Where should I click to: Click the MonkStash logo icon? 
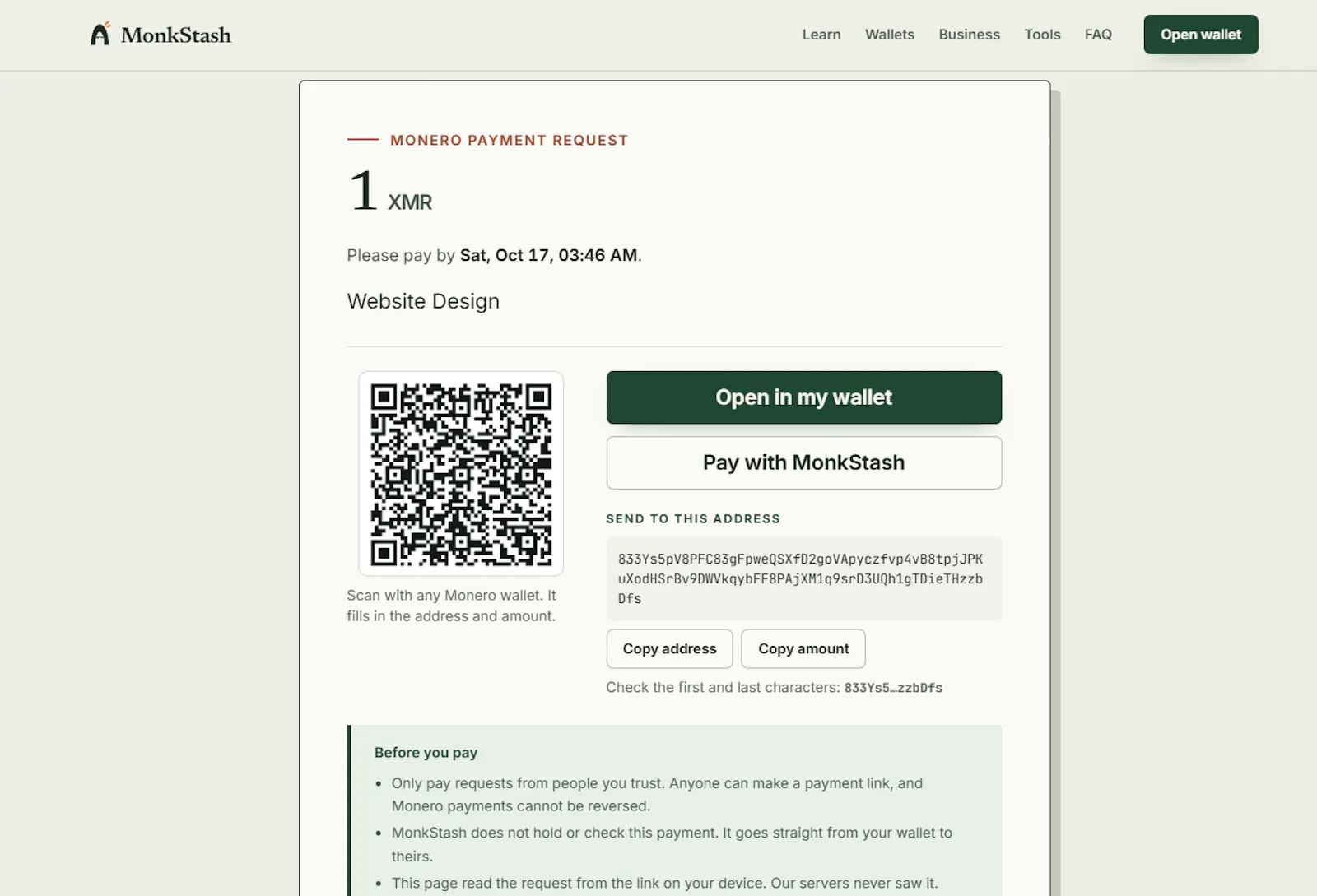100,34
